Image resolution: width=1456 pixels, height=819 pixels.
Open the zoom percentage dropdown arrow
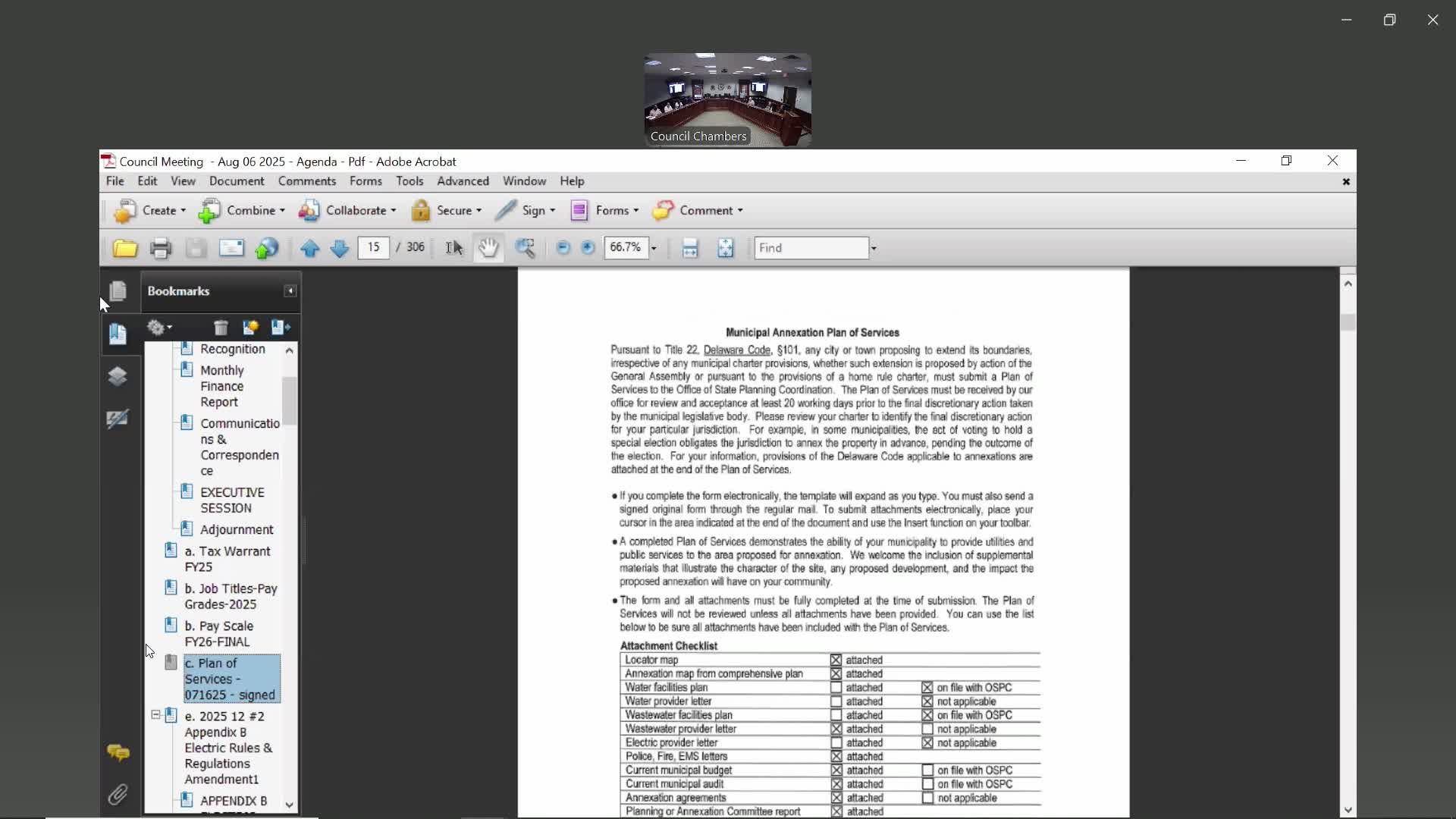coord(654,248)
